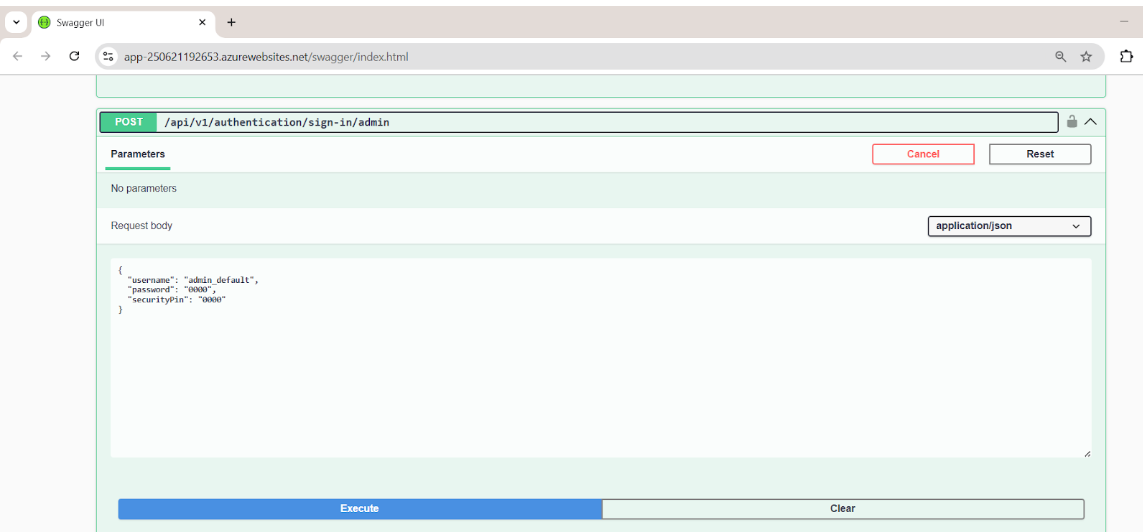Click the "No parameters" text
Viewport: 1143px width, 532px height.
(x=144, y=189)
